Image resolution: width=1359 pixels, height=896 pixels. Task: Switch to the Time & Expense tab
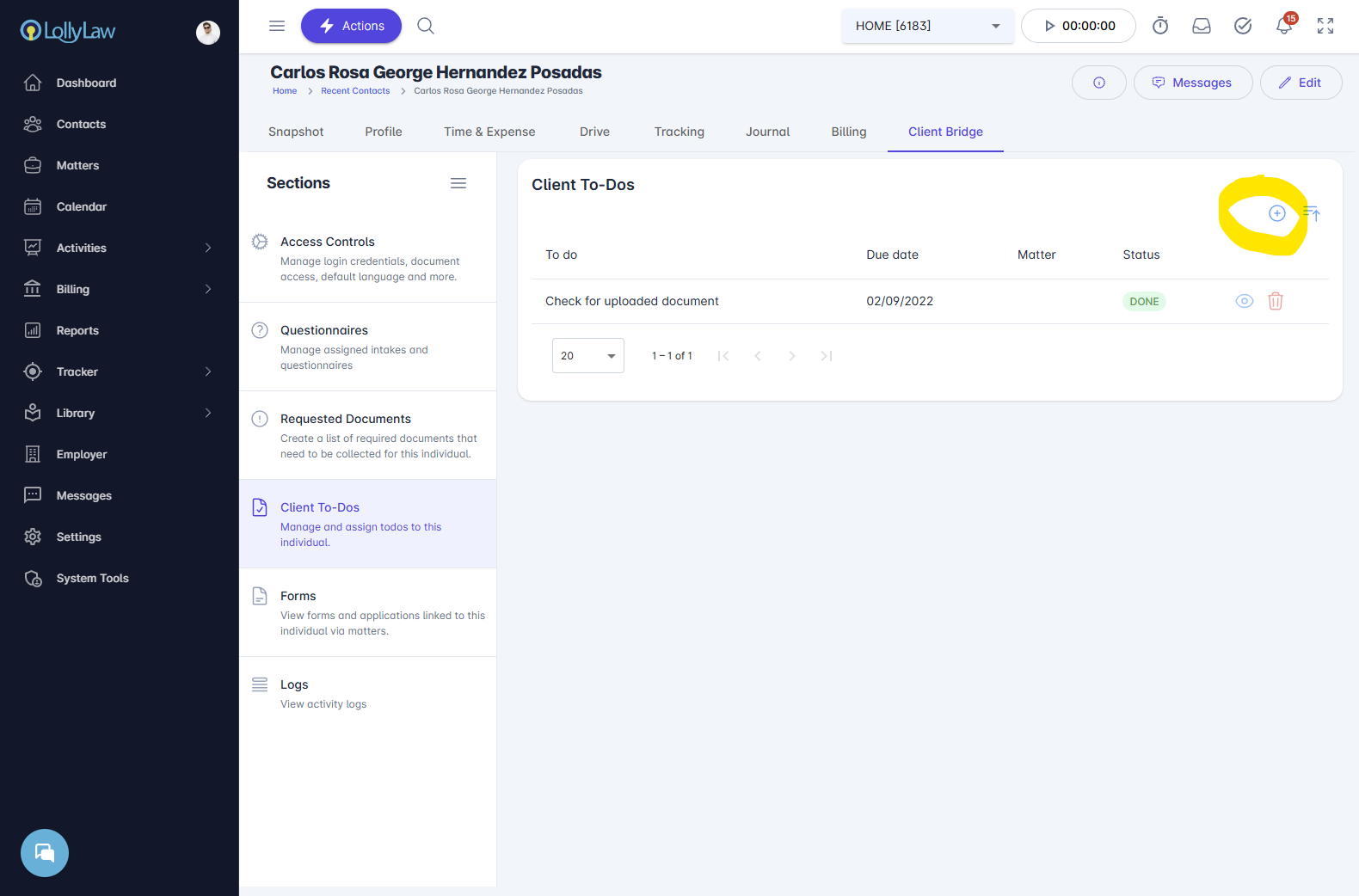[489, 132]
